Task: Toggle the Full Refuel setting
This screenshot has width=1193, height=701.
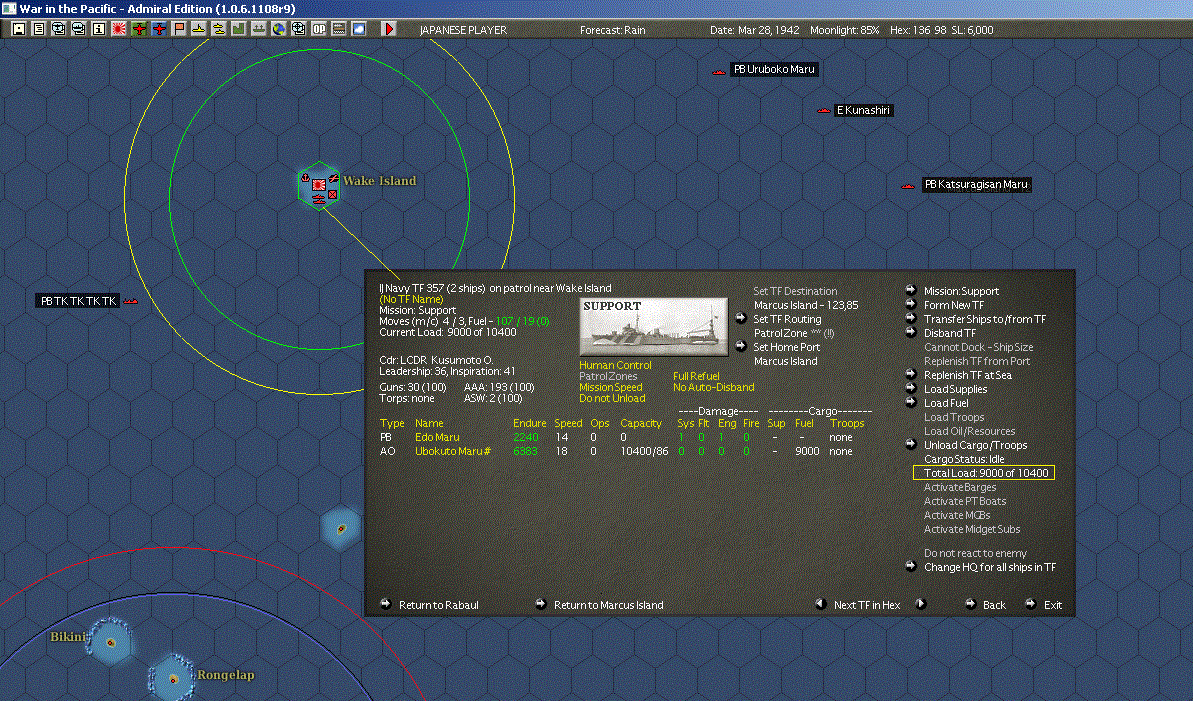Action: (x=696, y=376)
